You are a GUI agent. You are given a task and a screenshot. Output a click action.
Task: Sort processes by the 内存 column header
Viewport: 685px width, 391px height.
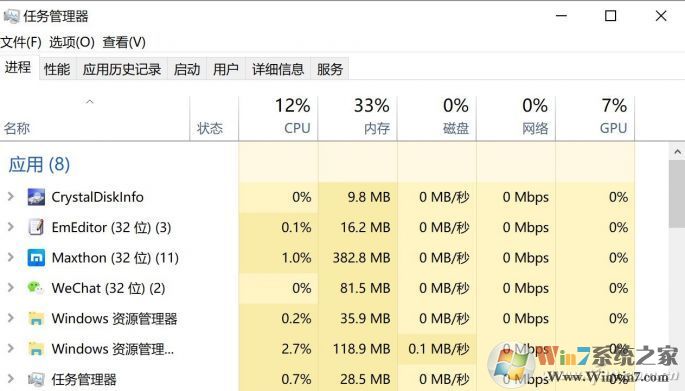pyautogui.click(x=358, y=117)
